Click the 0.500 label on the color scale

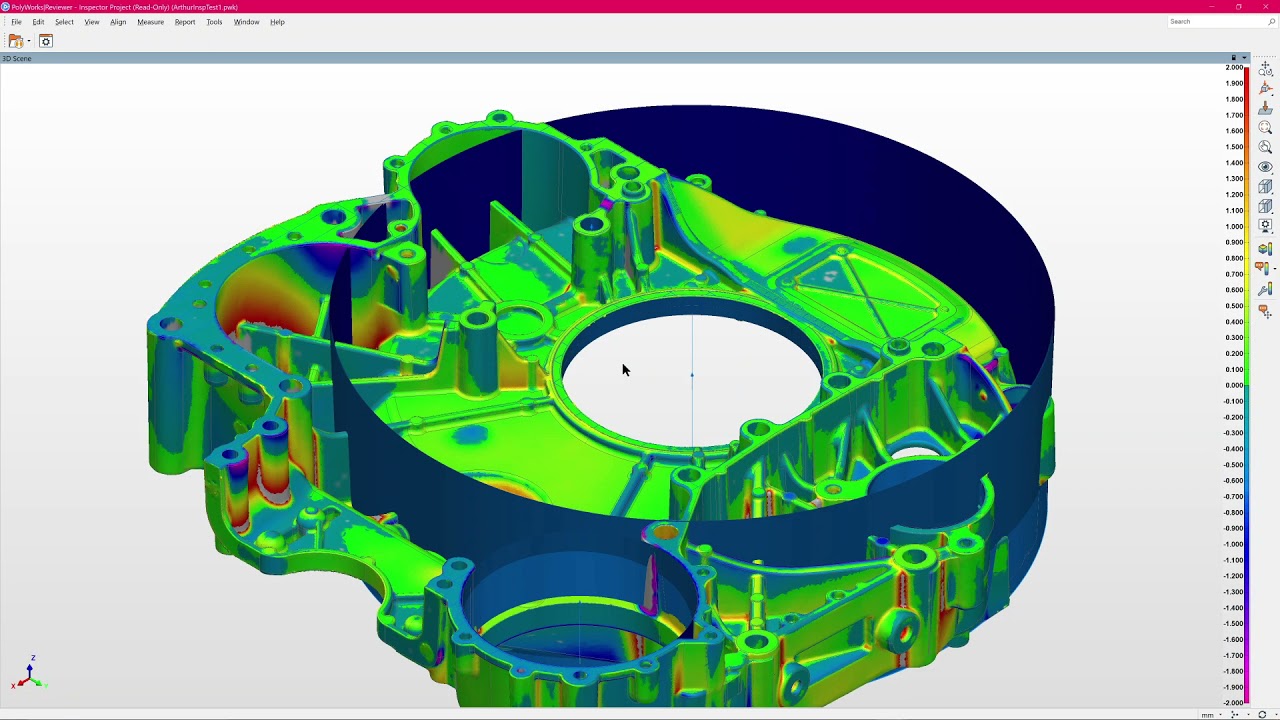[x=1234, y=305]
